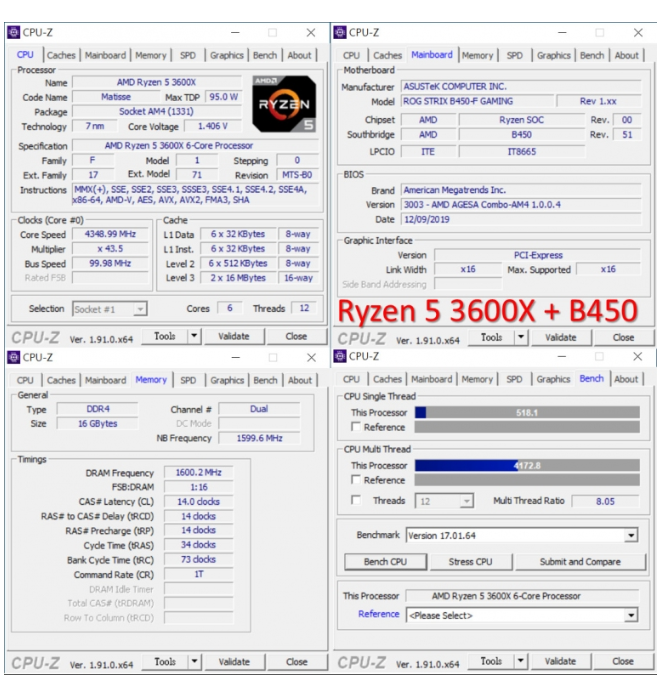The height and width of the screenshot is (681, 669).
Task: Click the DRAM Frequency 1600.2 MHz field
Action: pyautogui.click(x=199, y=472)
